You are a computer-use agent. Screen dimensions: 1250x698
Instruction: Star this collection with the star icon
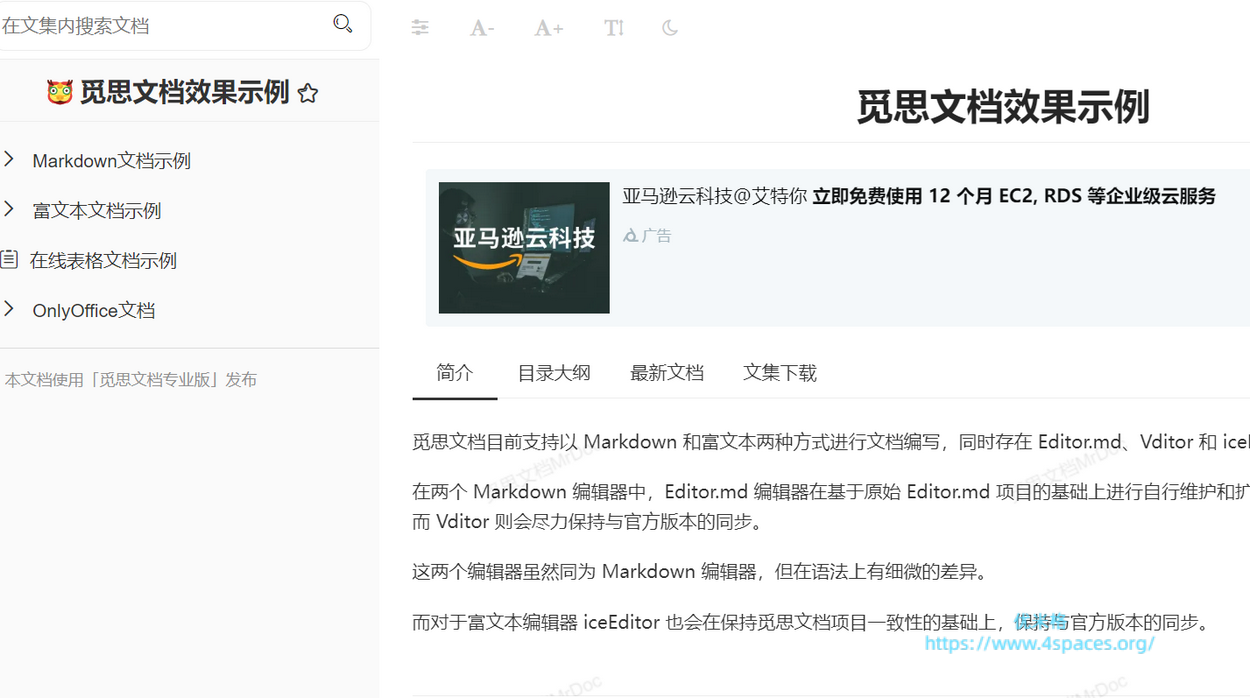308,93
